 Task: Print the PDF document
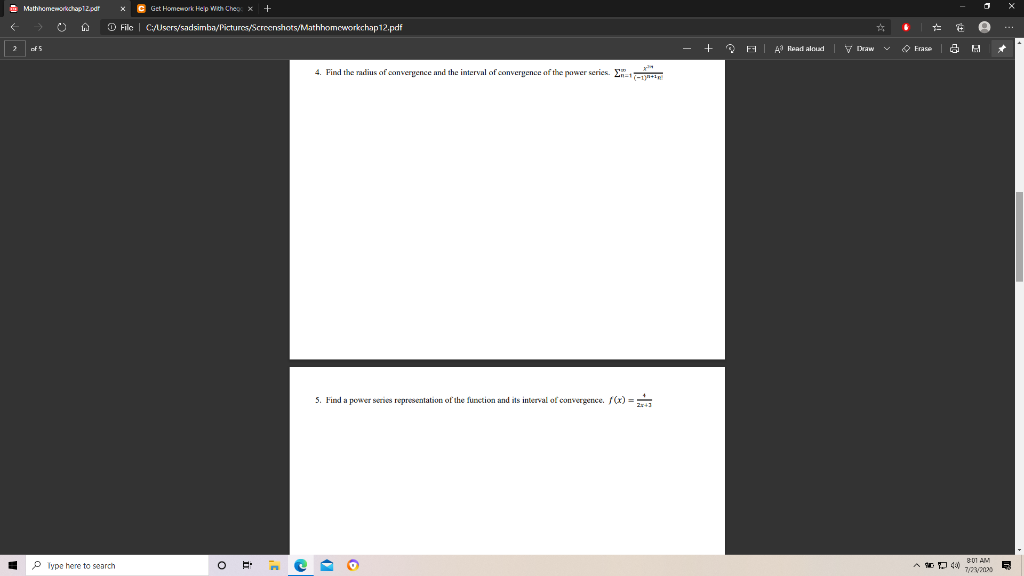coord(953,48)
